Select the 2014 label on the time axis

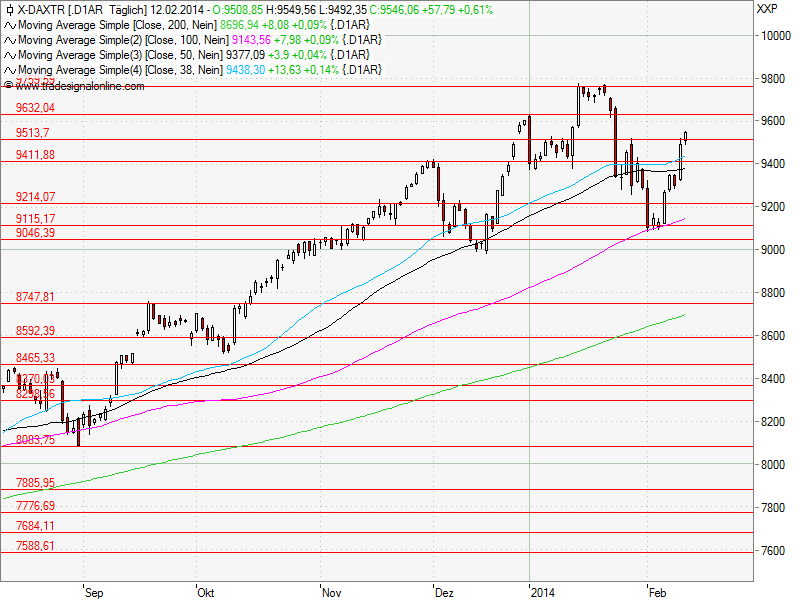(x=545, y=592)
